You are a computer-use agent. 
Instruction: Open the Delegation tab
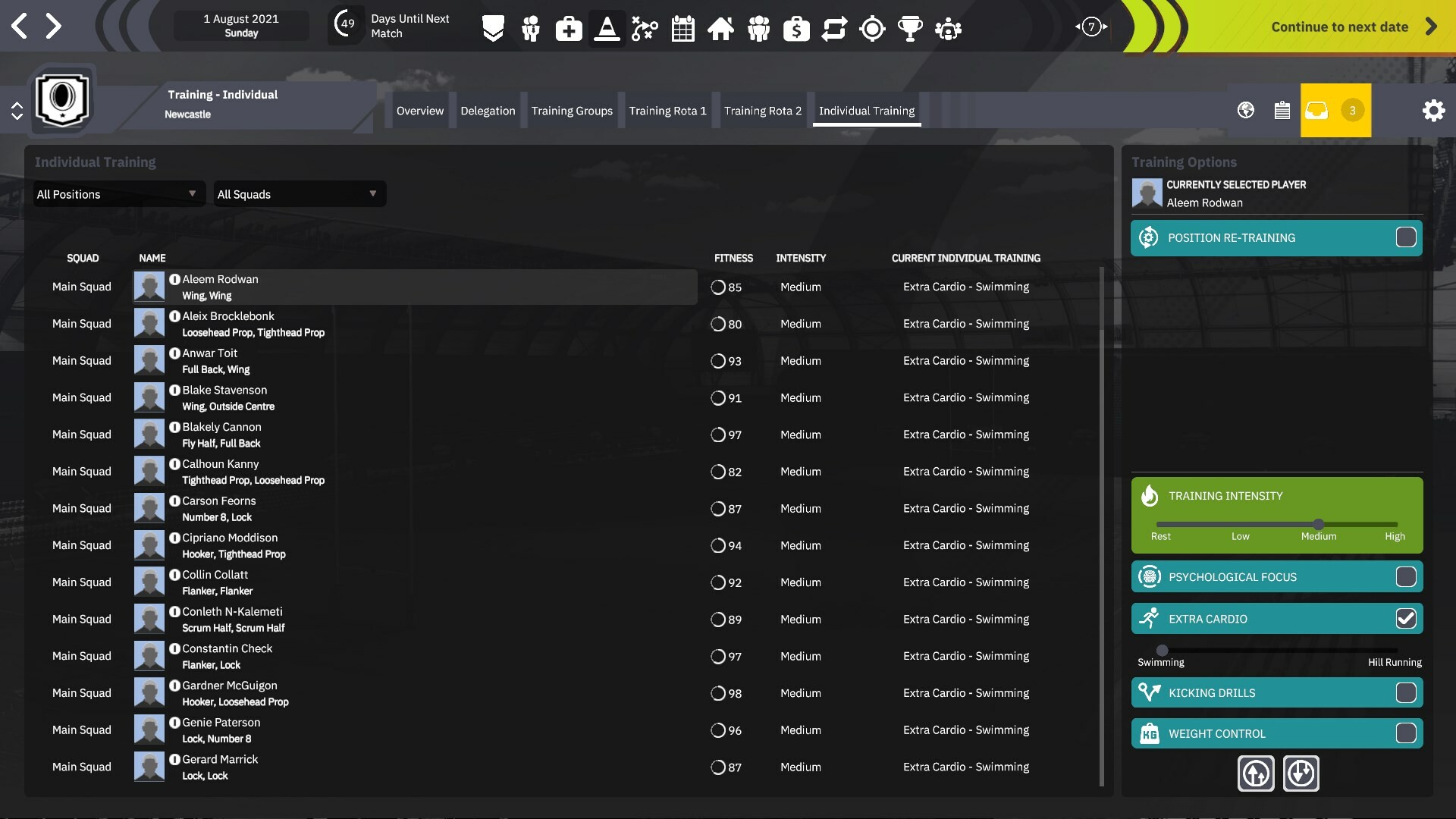click(x=488, y=110)
